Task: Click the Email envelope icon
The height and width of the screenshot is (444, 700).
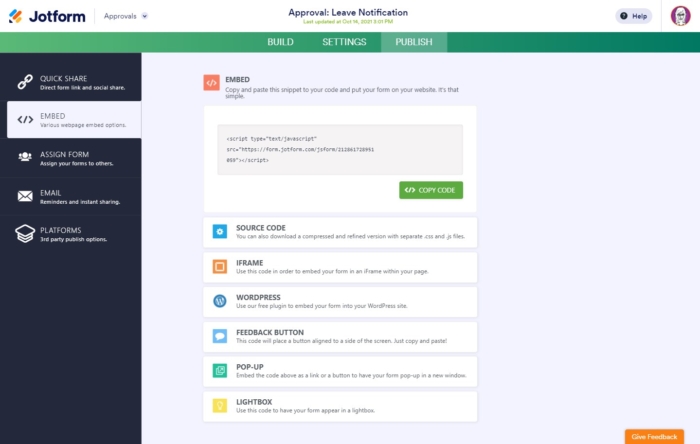Action: pos(25,196)
